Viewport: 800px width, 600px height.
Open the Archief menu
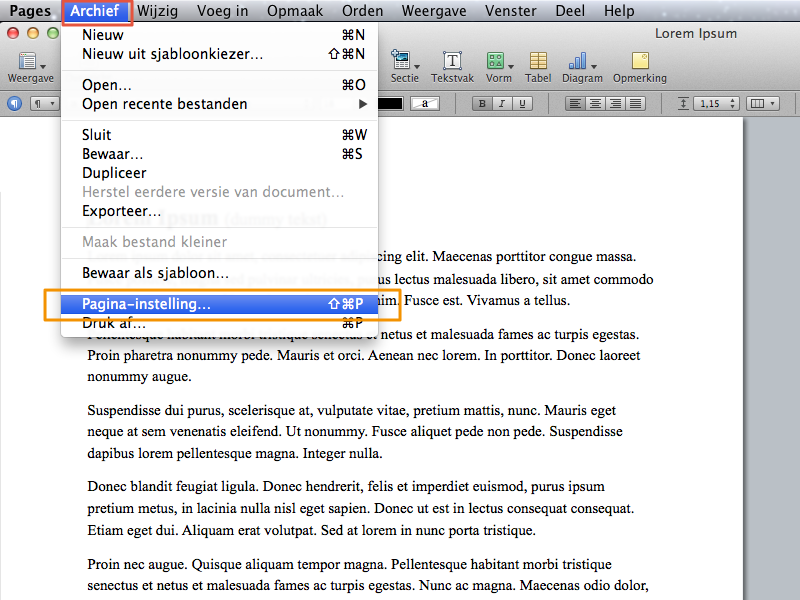[95, 11]
